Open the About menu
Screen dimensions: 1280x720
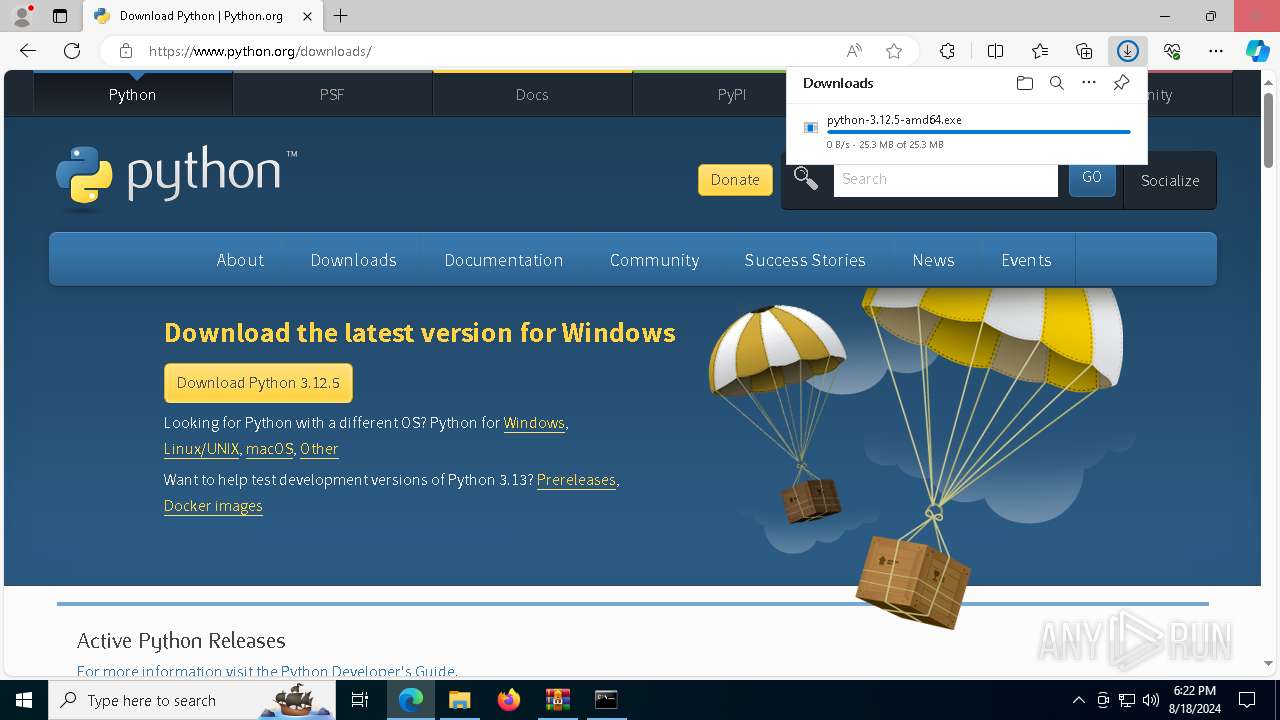[240, 260]
